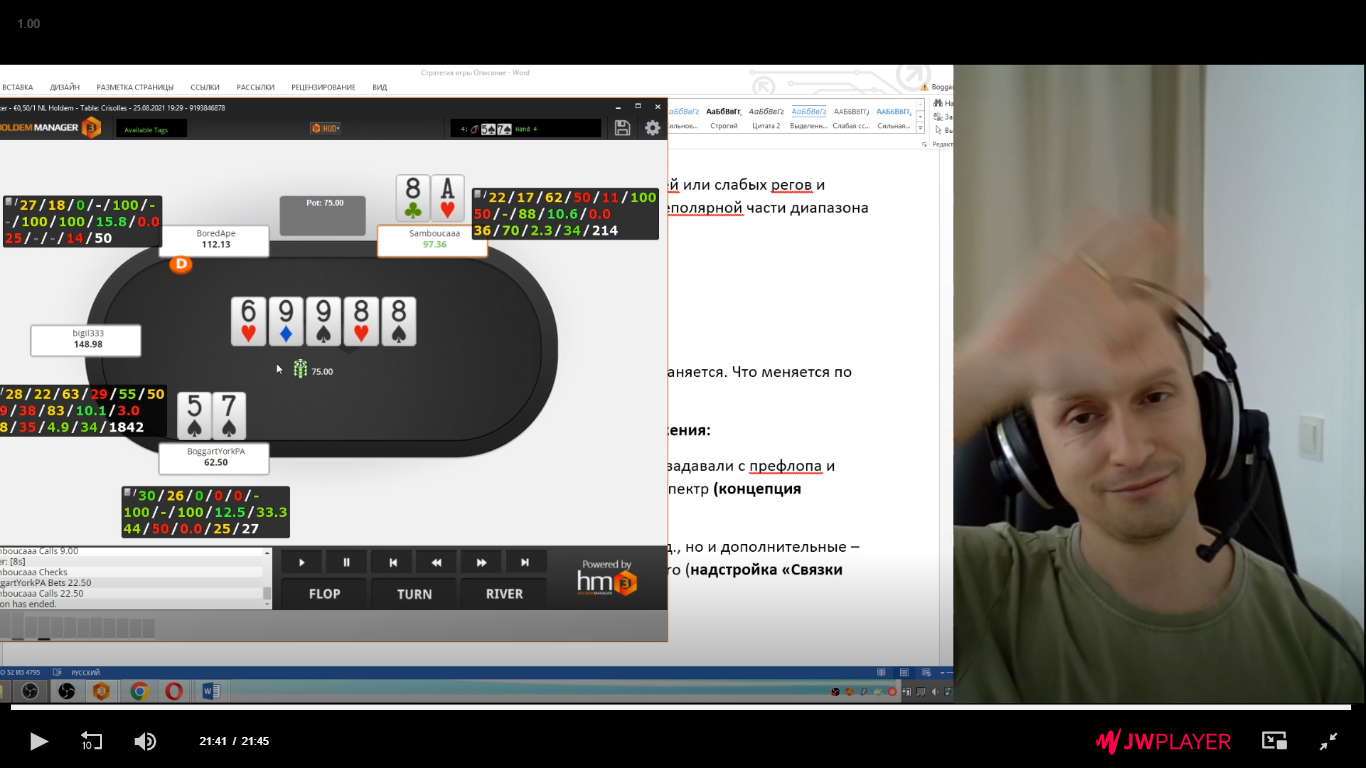This screenshot has width=1366, height=768.
Task: Click the bigil333 player box
Action: pyautogui.click(x=87, y=339)
